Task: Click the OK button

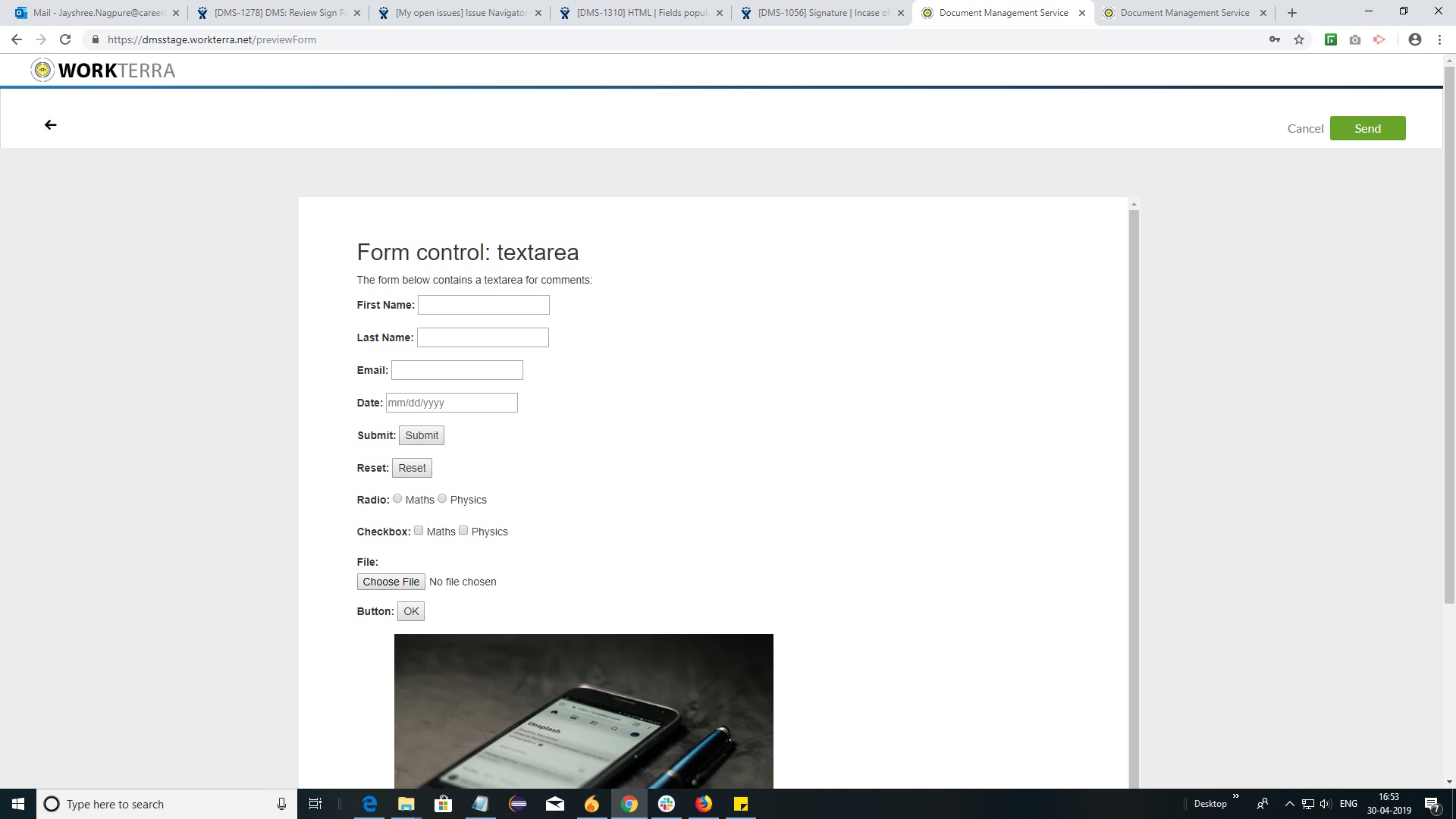Action: [411, 611]
